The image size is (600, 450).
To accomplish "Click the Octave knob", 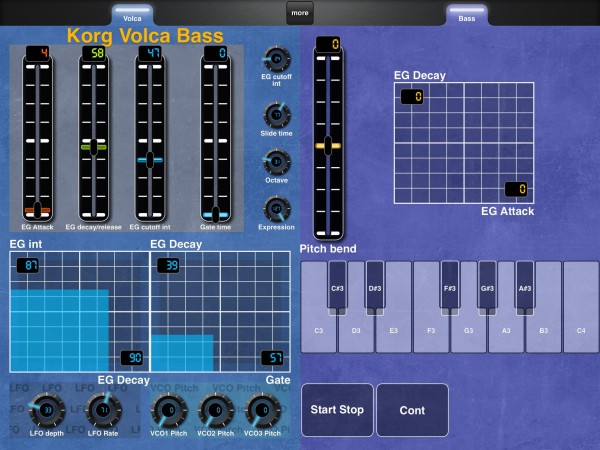I will pos(276,162).
